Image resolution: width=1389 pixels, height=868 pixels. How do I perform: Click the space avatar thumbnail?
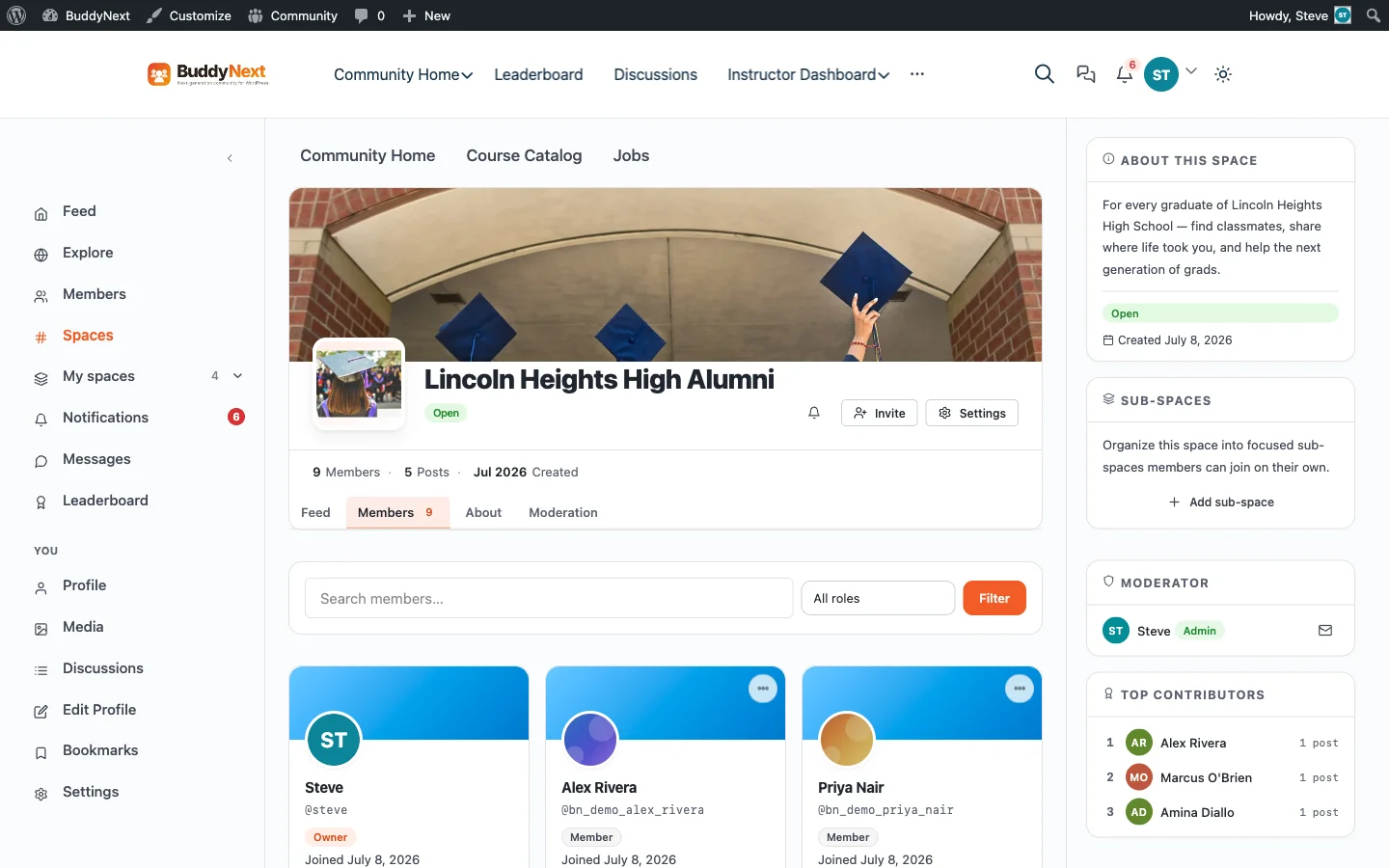pyautogui.click(x=359, y=384)
